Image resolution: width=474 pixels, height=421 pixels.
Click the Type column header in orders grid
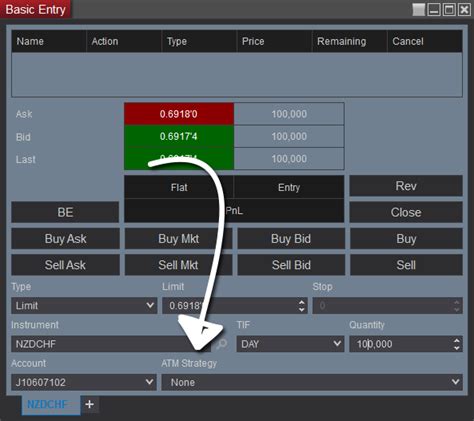pos(199,41)
